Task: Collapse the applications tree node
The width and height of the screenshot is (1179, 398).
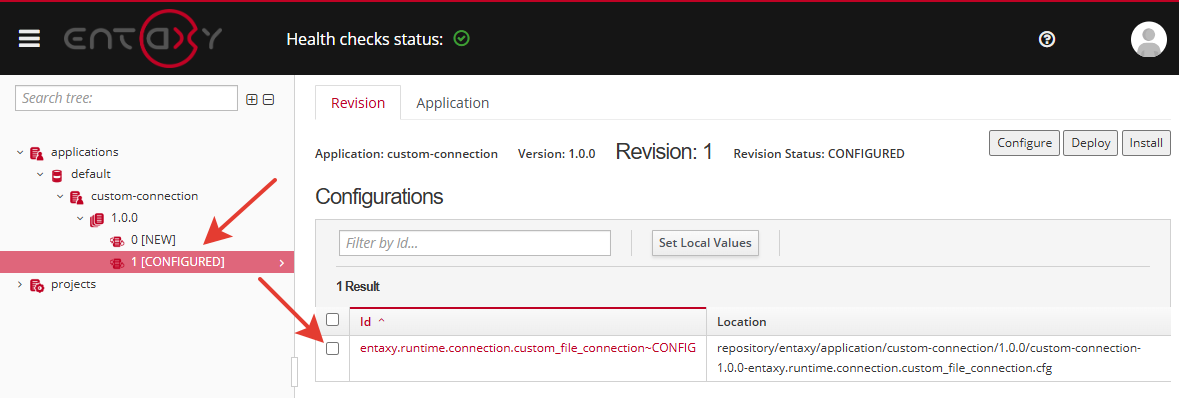Action: [x=20, y=153]
